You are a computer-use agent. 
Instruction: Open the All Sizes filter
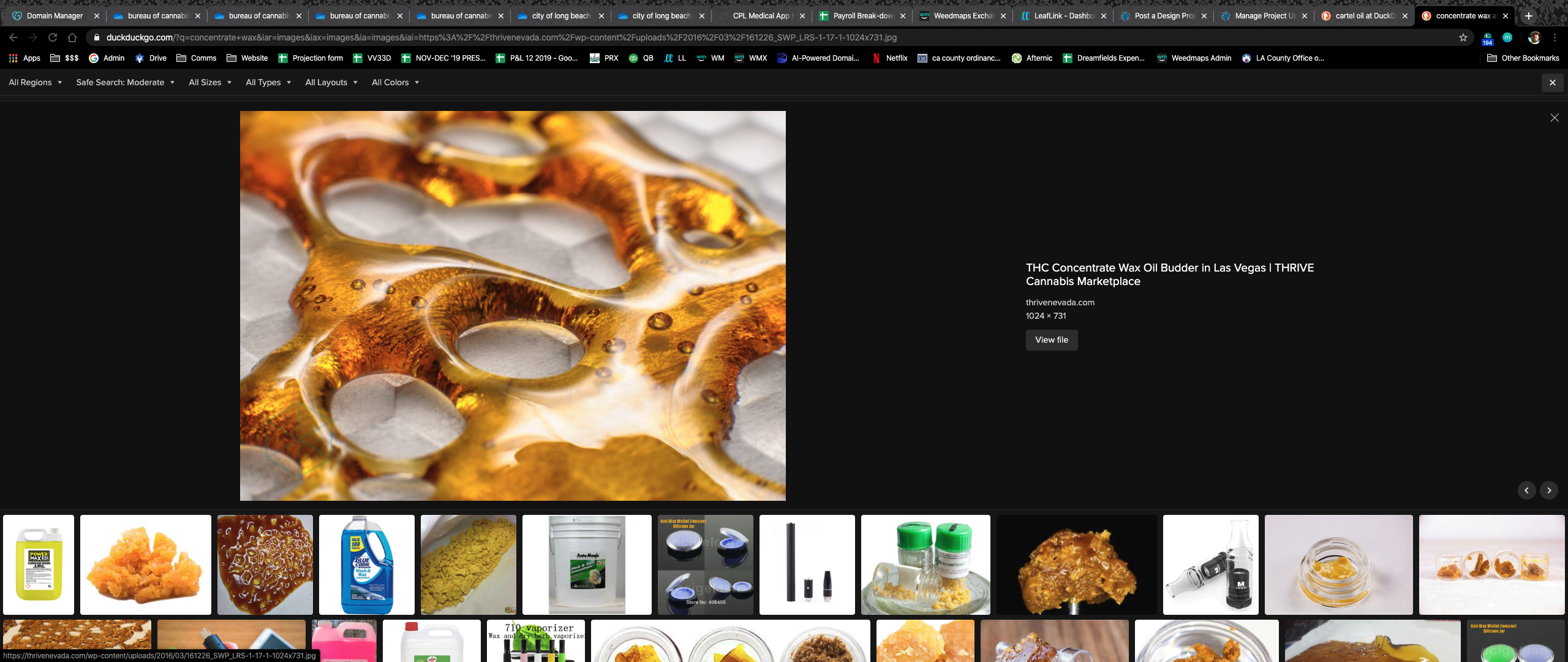click(x=209, y=82)
